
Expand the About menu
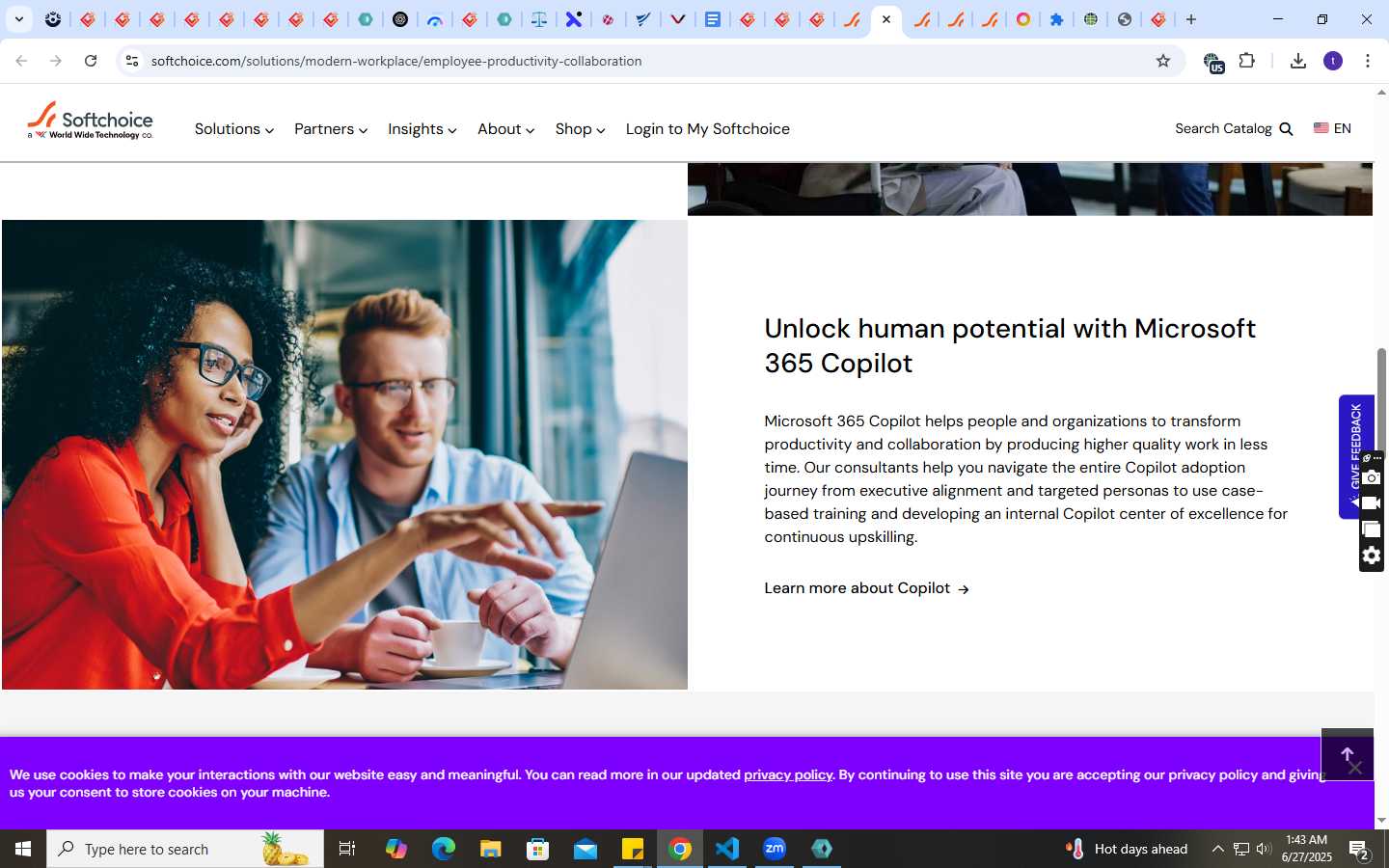[506, 129]
